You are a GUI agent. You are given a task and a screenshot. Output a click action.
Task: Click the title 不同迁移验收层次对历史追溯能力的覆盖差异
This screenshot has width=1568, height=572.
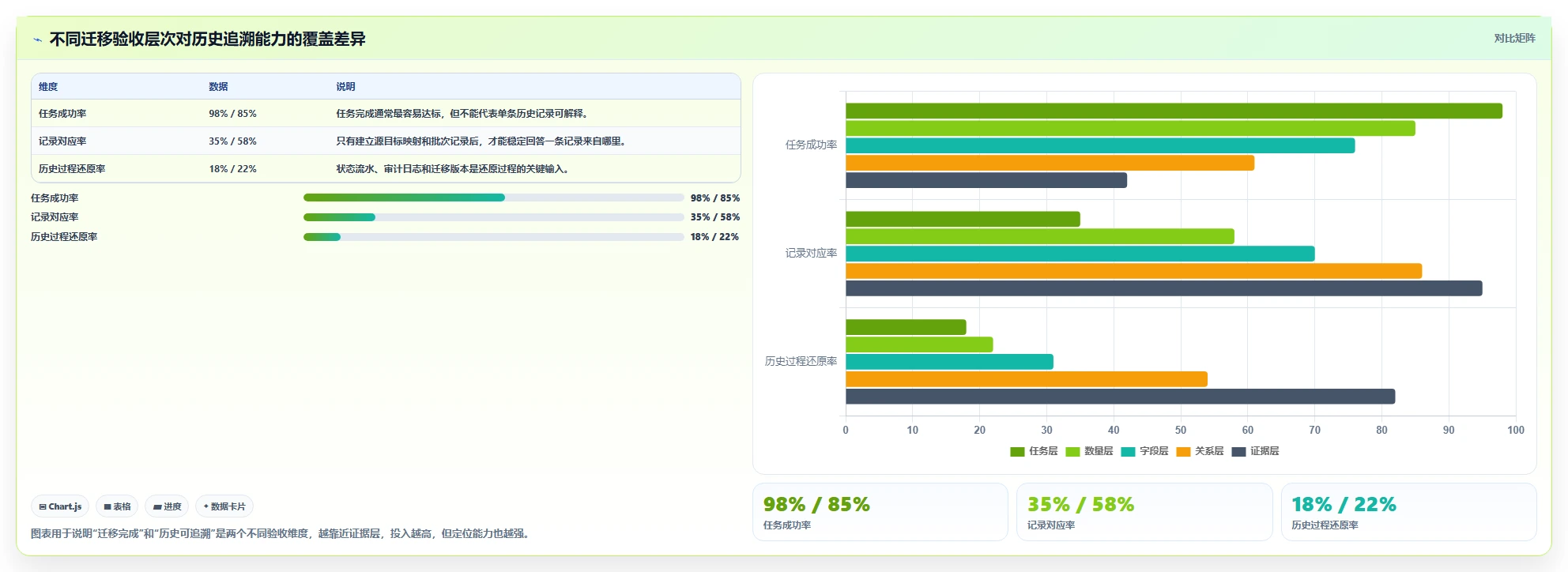point(207,40)
